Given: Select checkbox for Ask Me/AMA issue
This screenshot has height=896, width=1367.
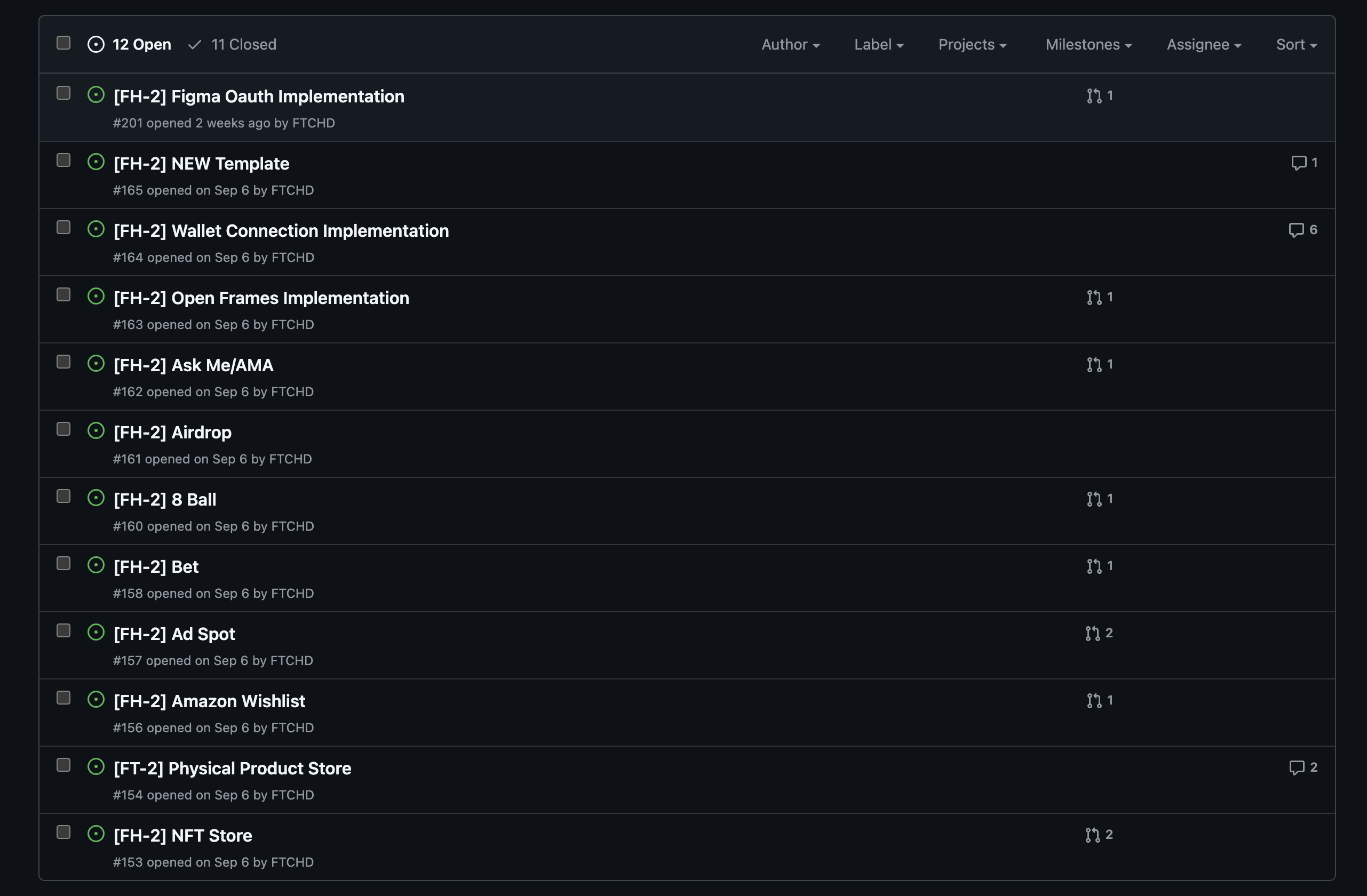Looking at the screenshot, I should (63, 362).
